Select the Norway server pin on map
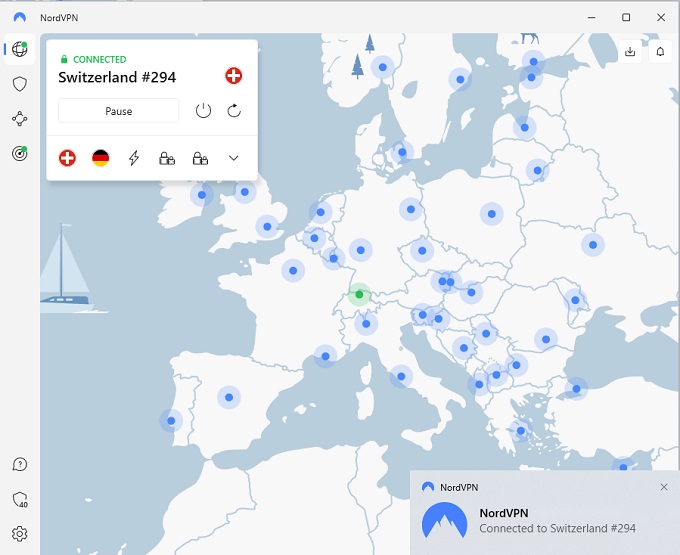The width and height of the screenshot is (680, 555). coord(382,67)
